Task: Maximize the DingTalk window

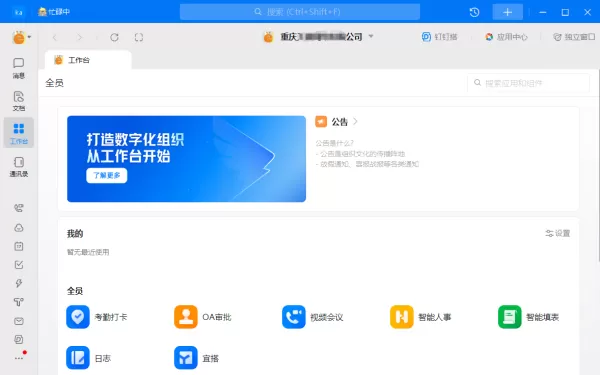Action: point(565,12)
